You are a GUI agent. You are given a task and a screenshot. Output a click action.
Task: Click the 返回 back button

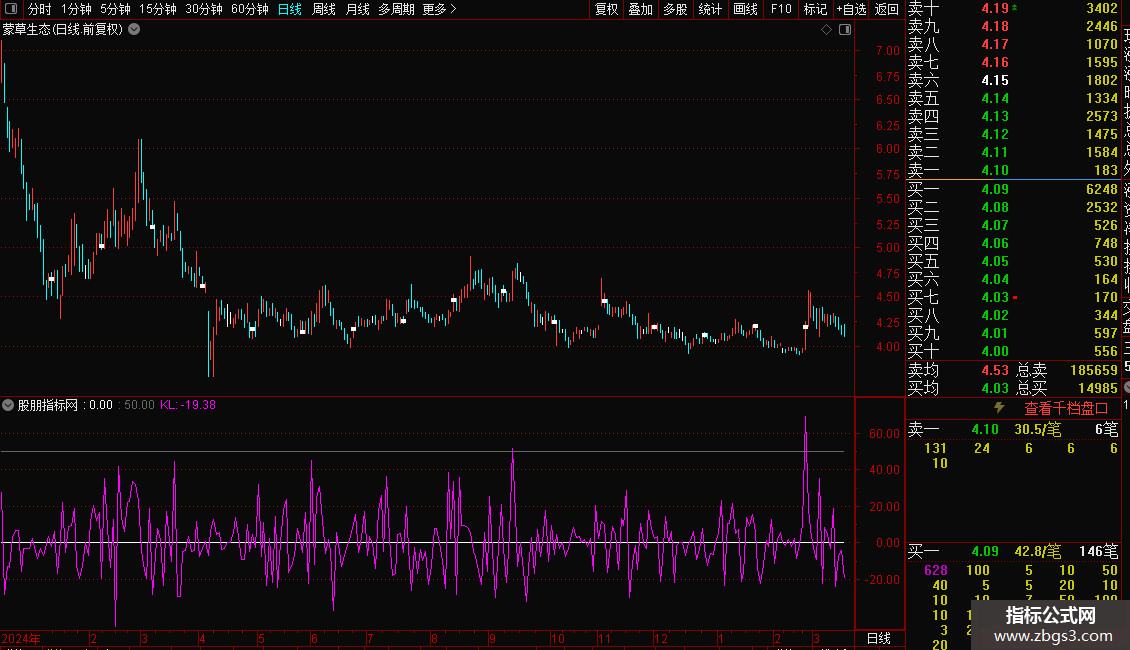[886, 9]
